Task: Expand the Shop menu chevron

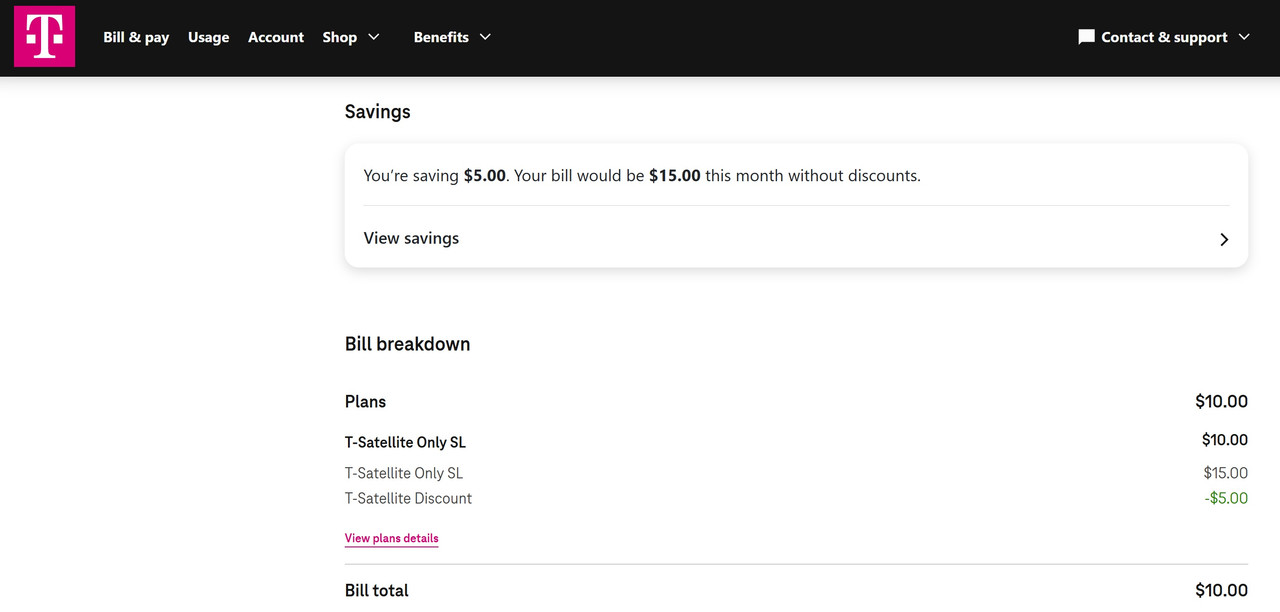Action: pyautogui.click(x=374, y=37)
